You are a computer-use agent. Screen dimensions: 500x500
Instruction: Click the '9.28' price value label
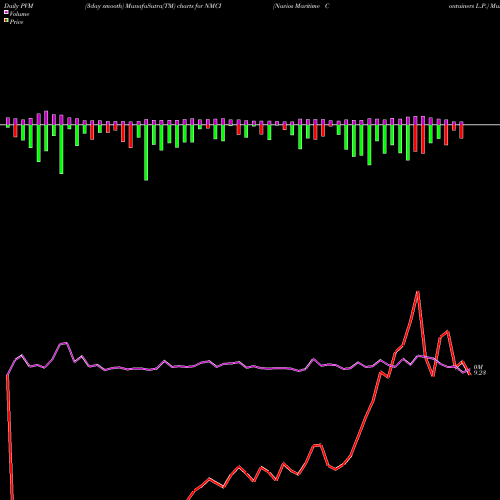480,373
